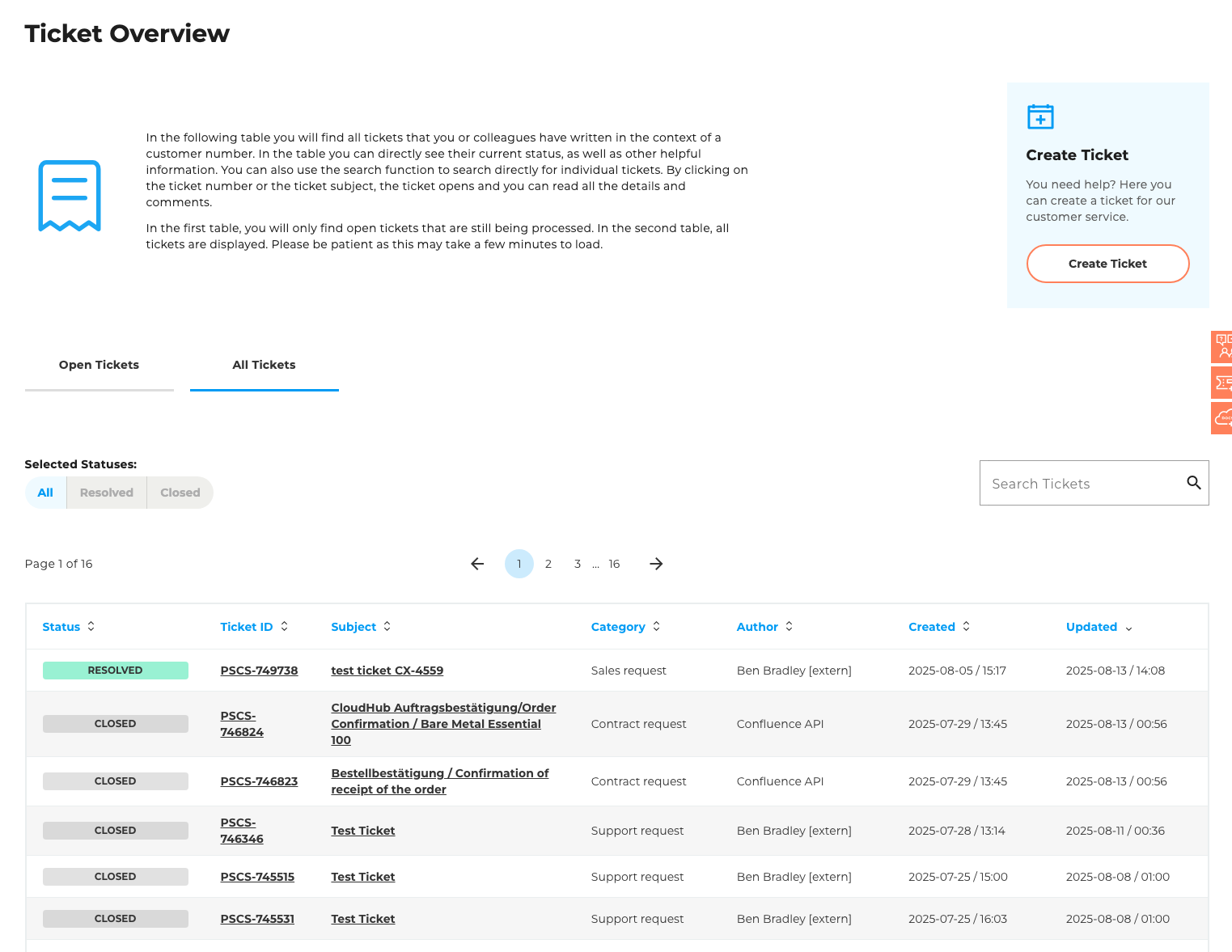Click into the Search Tickets field
Screen dimensions: 1232x952
[x=1080, y=484]
